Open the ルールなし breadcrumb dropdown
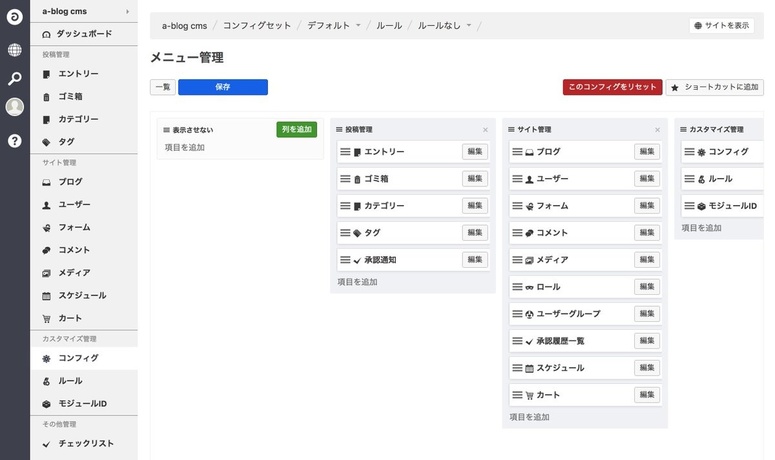The image size is (775, 460). coord(468,25)
